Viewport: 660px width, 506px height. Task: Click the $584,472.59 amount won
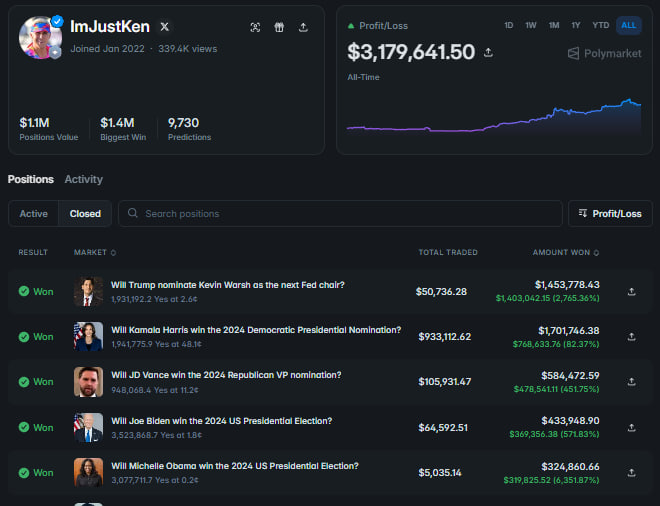click(x=570, y=375)
